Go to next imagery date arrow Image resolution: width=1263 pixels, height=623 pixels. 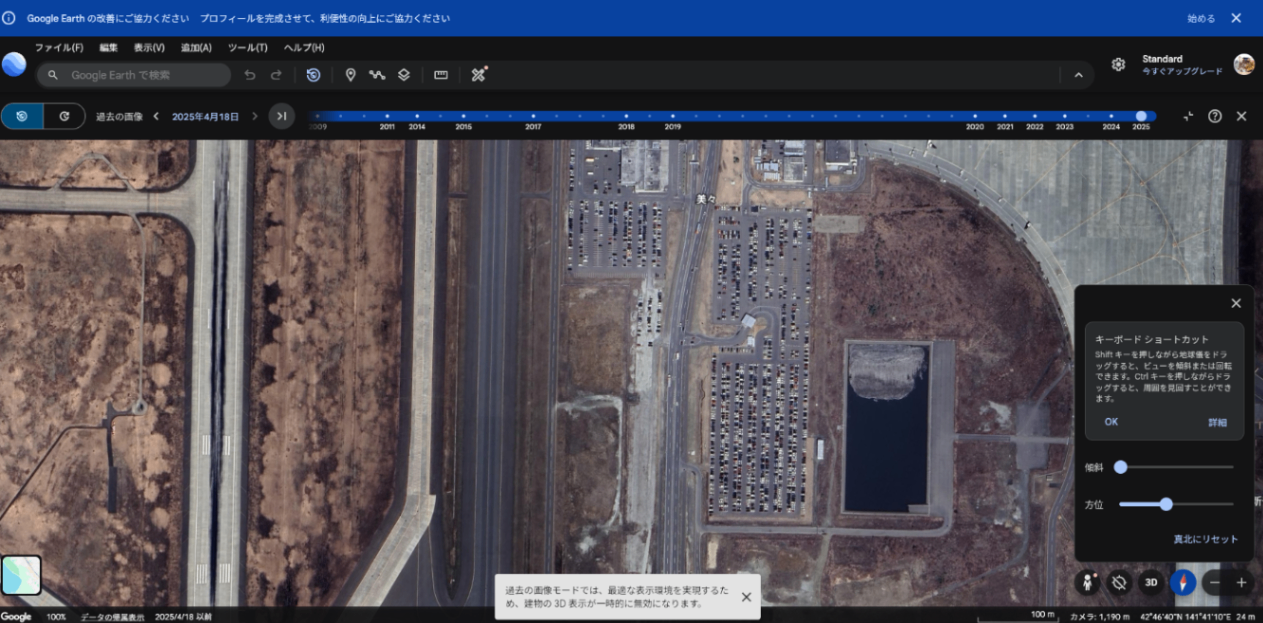pos(255,116)
